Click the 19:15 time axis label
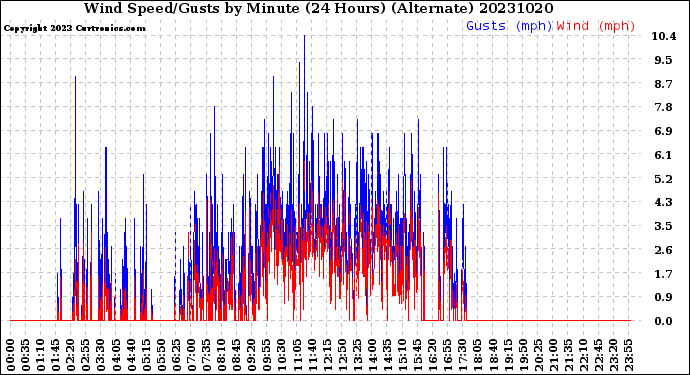Image resolution: width=690 pixels, height=375 pixels. pos(508,354)
